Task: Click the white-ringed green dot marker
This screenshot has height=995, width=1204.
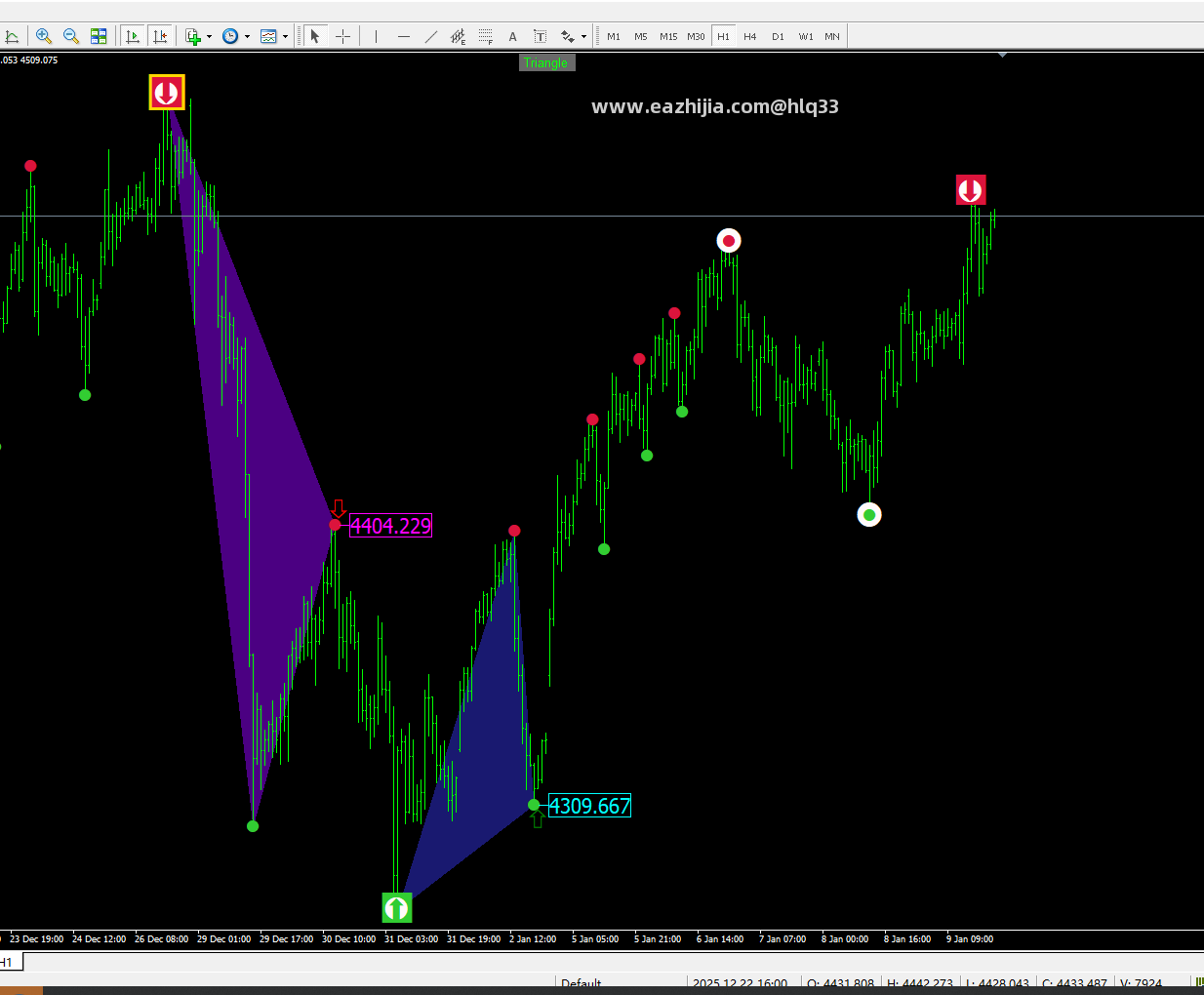Action: (869, 514)
